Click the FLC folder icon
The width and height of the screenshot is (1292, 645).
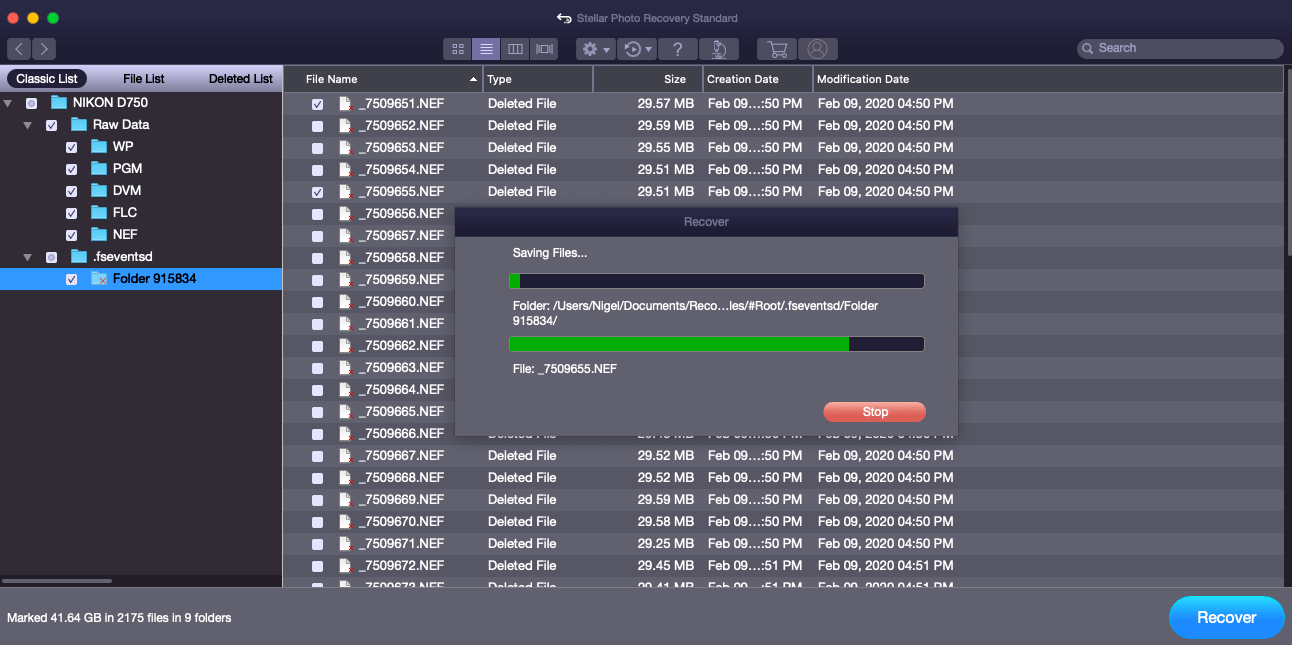click(x=99, y=212)
